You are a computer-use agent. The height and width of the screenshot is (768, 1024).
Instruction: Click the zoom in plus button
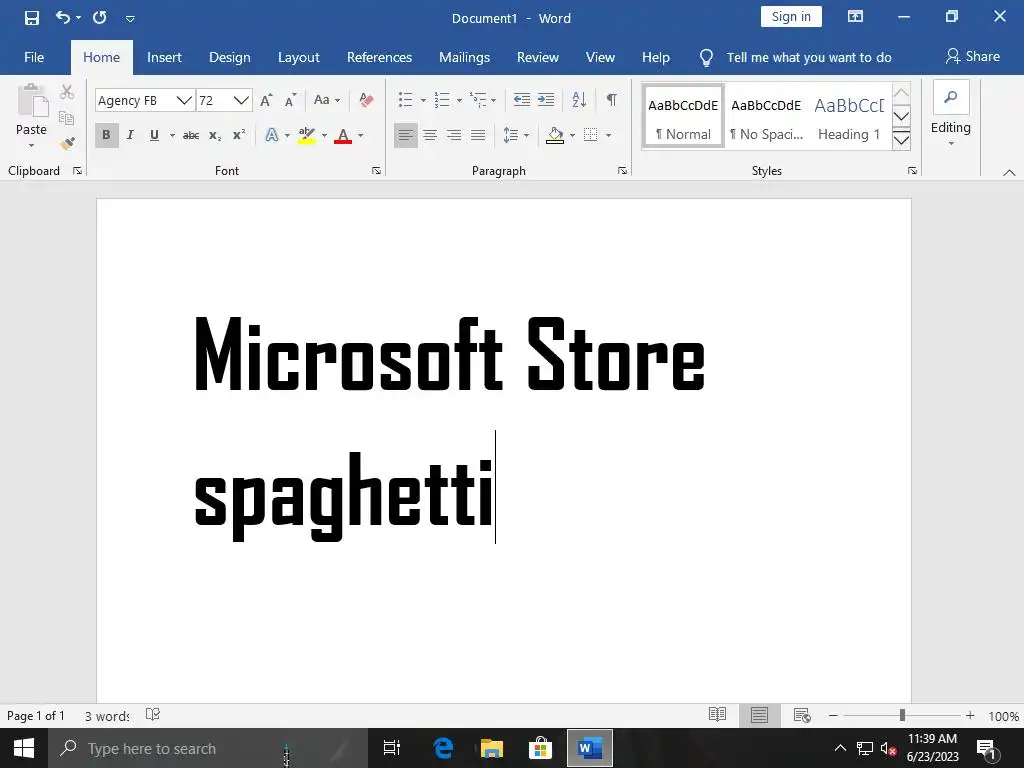pos(970,716)
